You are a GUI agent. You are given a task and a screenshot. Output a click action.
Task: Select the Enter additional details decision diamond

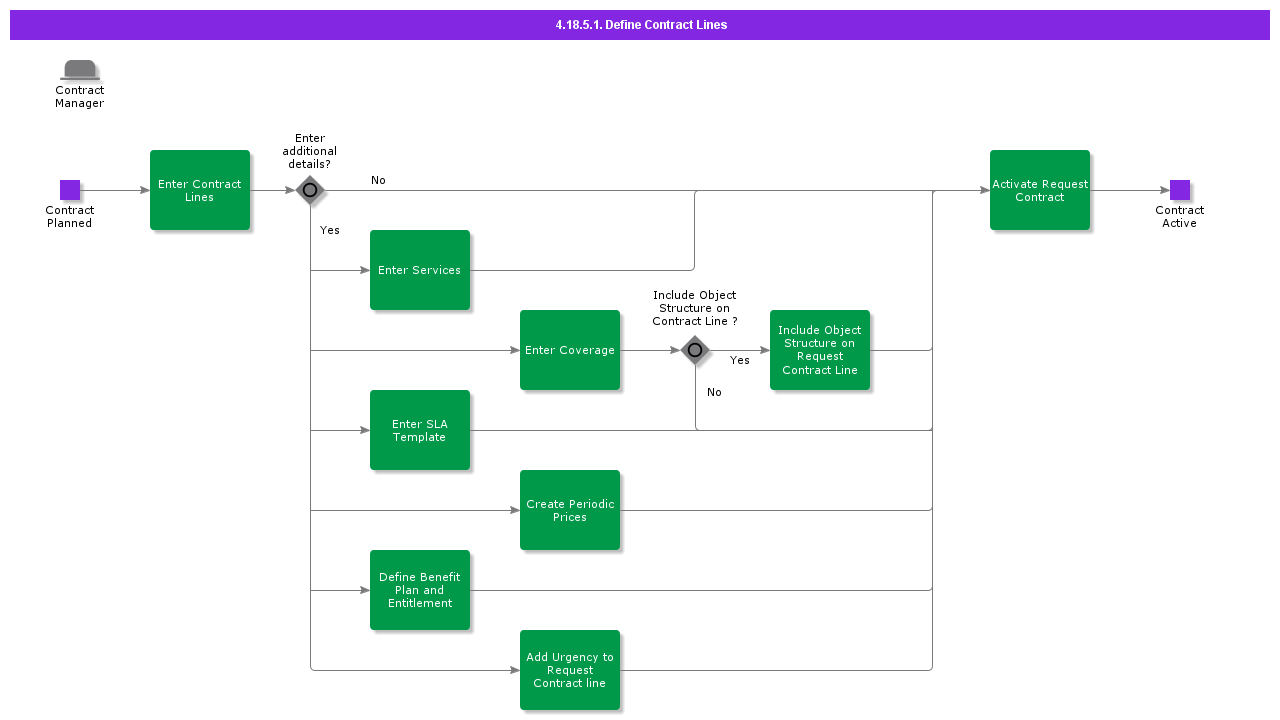coord(310,190)
